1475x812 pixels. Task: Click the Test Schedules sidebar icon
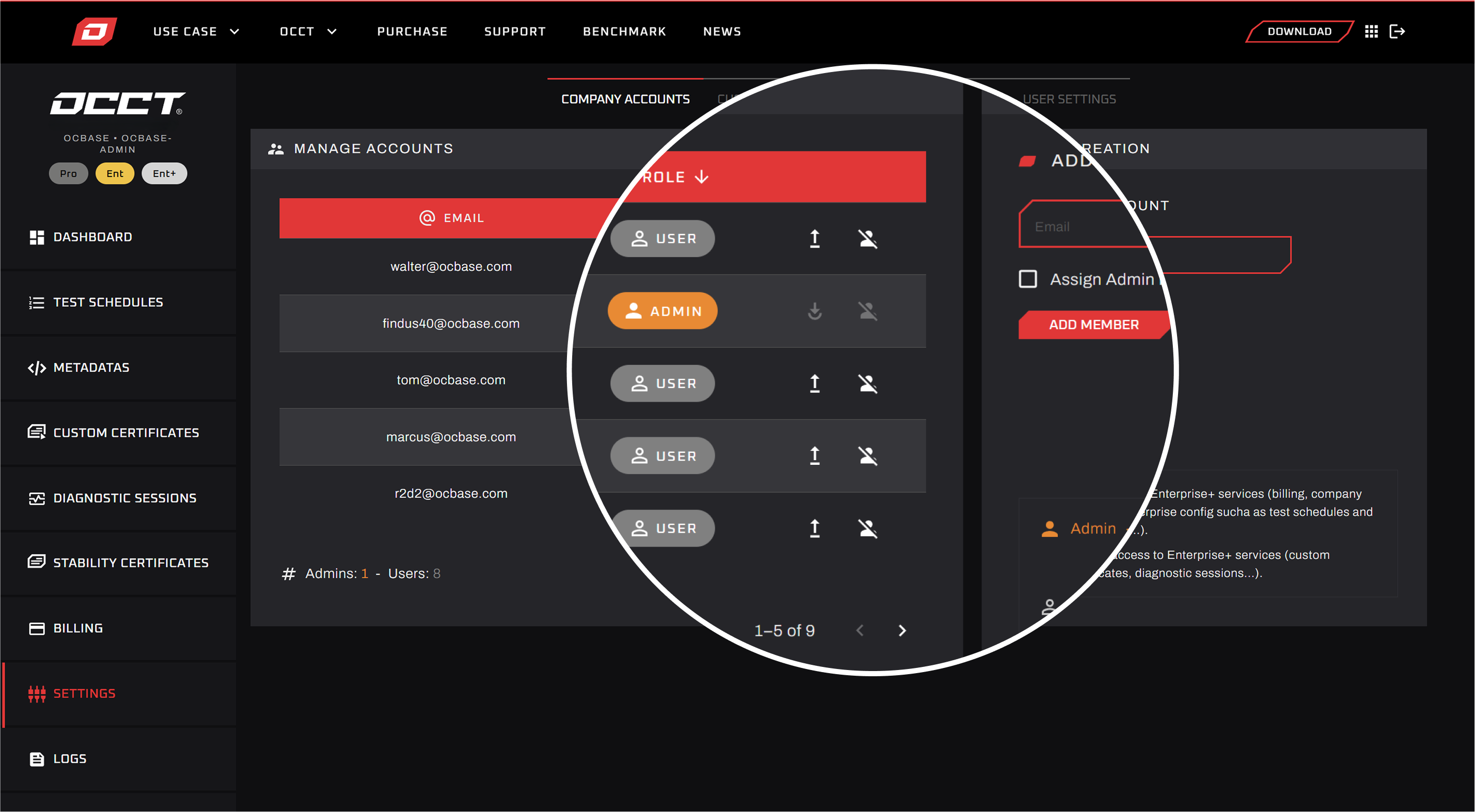click(36, 302)
